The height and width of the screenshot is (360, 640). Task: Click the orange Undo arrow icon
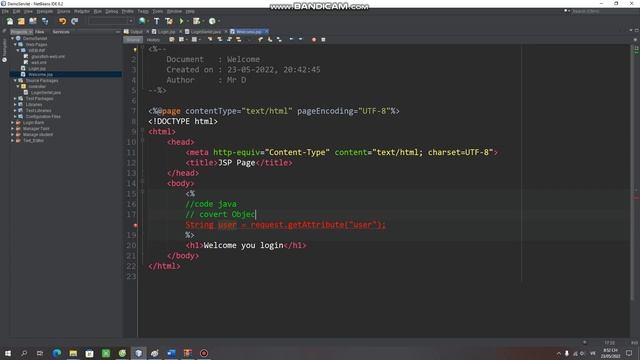coord(62,21)
